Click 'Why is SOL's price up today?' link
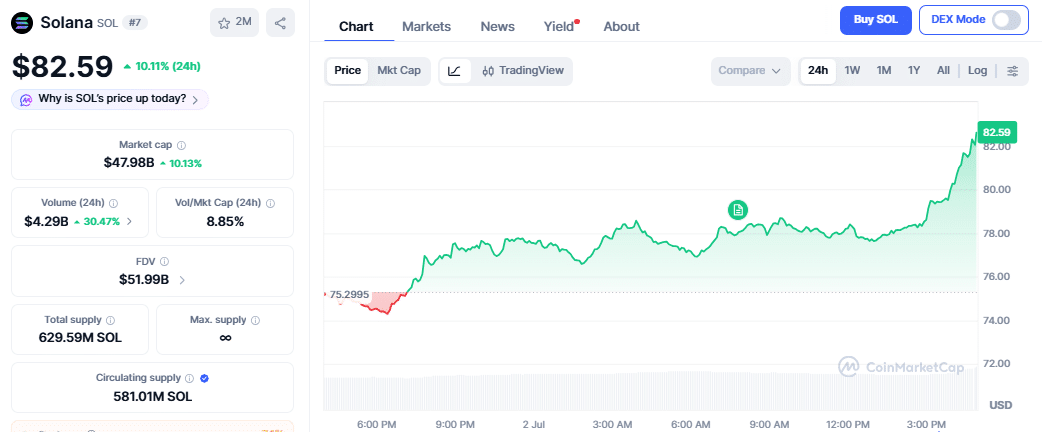The image size is (1042, 432). [112, 99]
